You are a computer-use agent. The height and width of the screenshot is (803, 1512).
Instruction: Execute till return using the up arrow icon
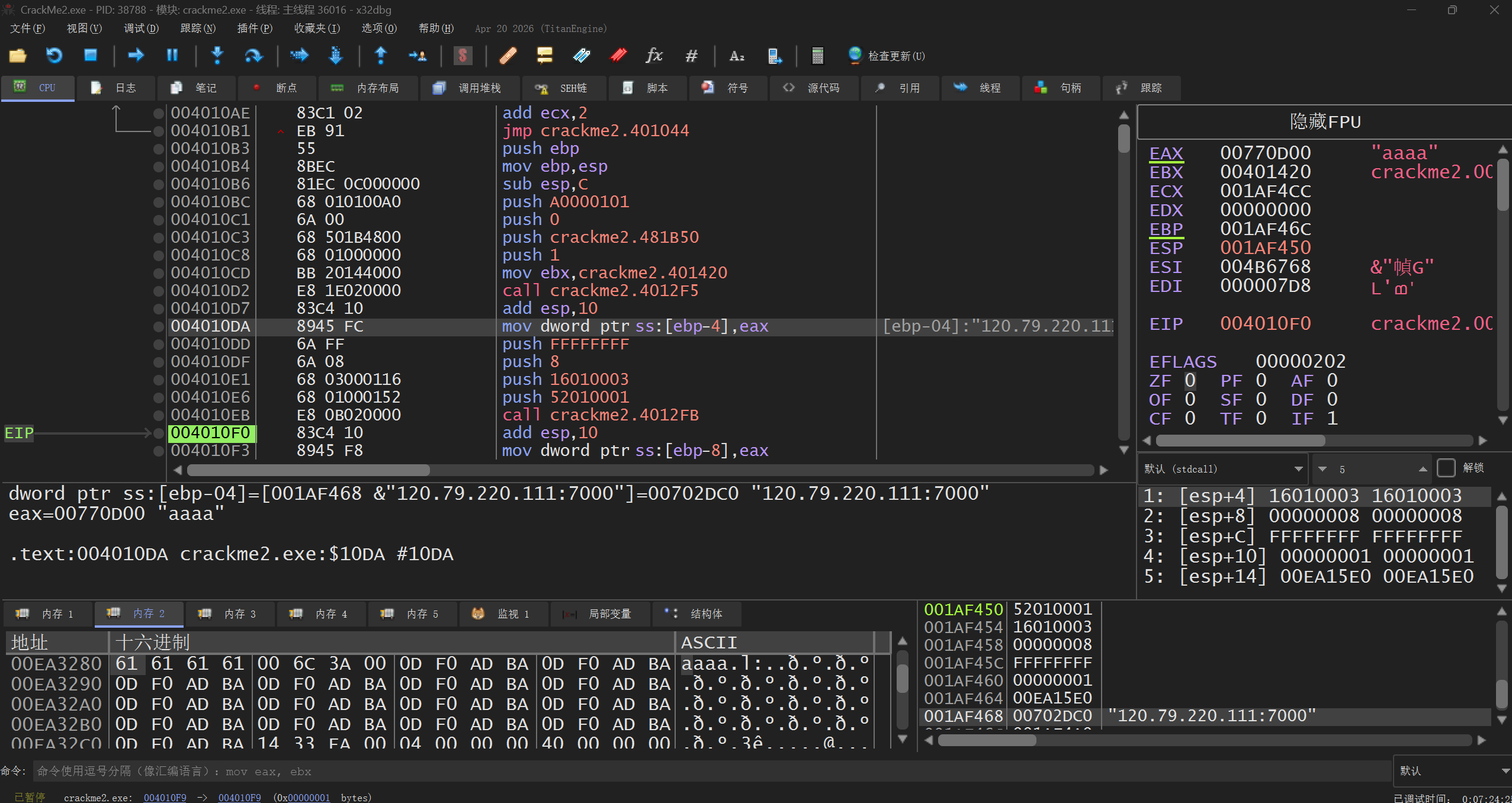[381, 56]
